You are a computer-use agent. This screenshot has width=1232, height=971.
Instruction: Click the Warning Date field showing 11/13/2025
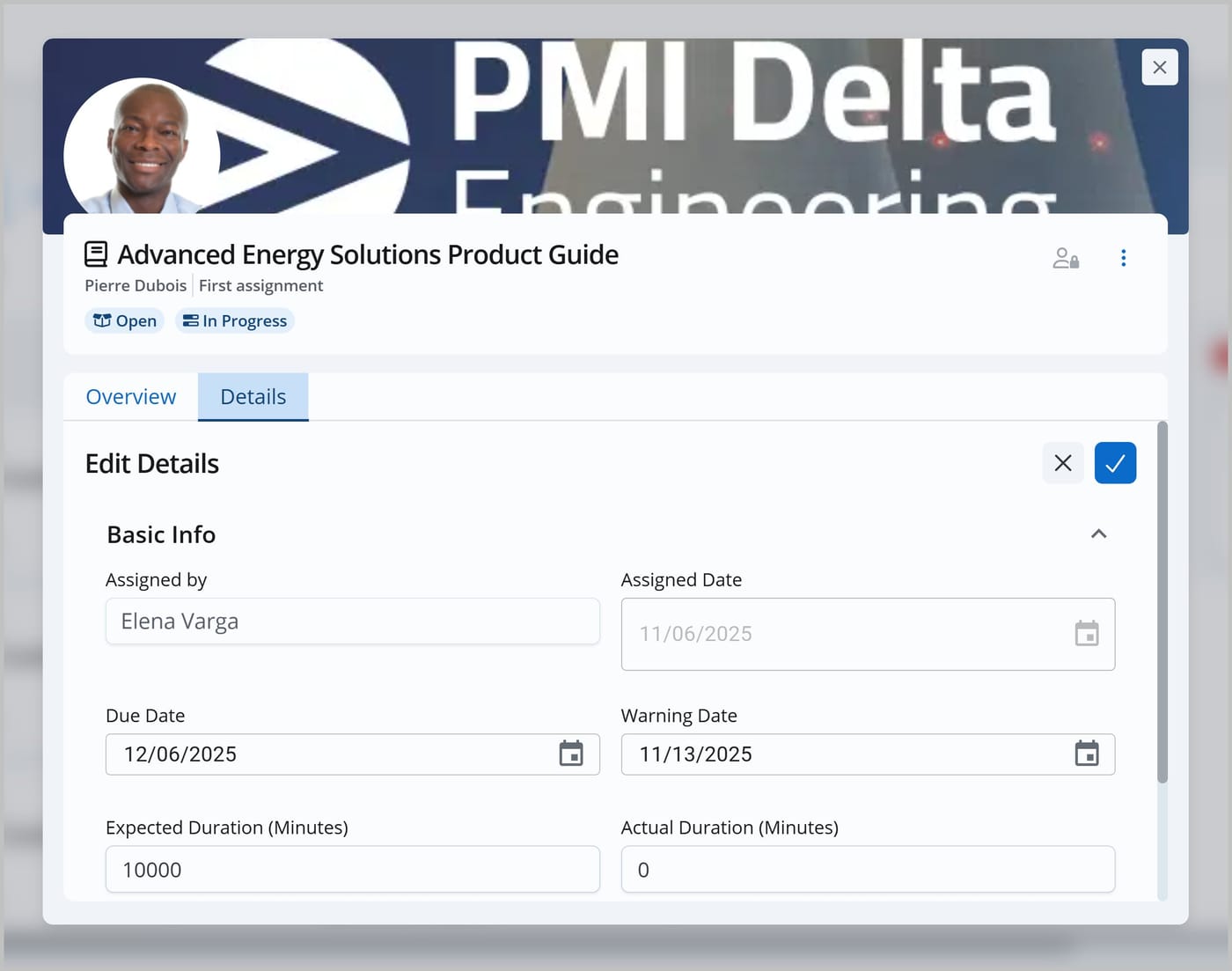click(x=868, y=754)
